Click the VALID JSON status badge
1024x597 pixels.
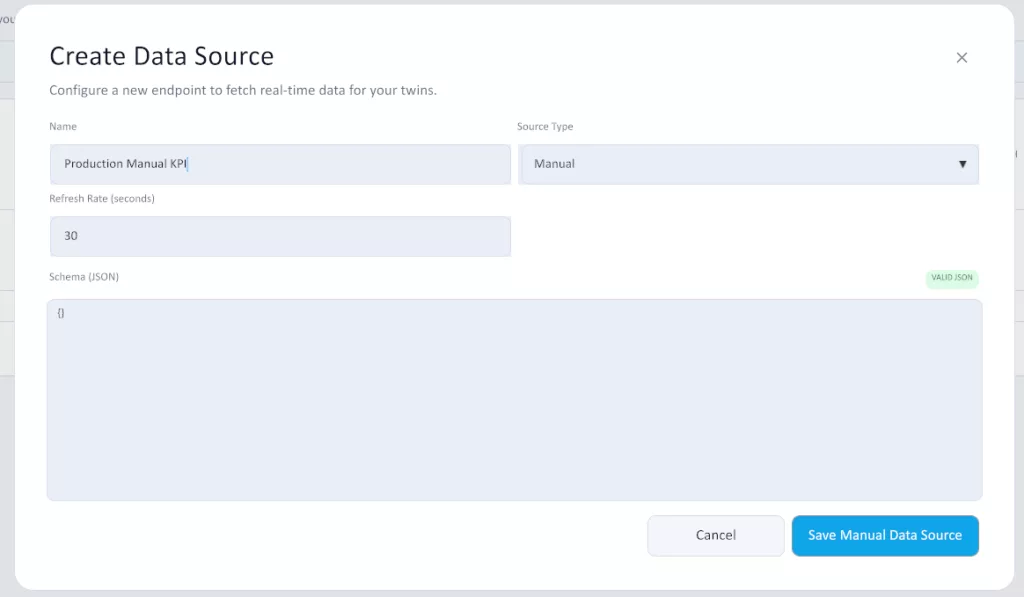(x=952, y=278)
